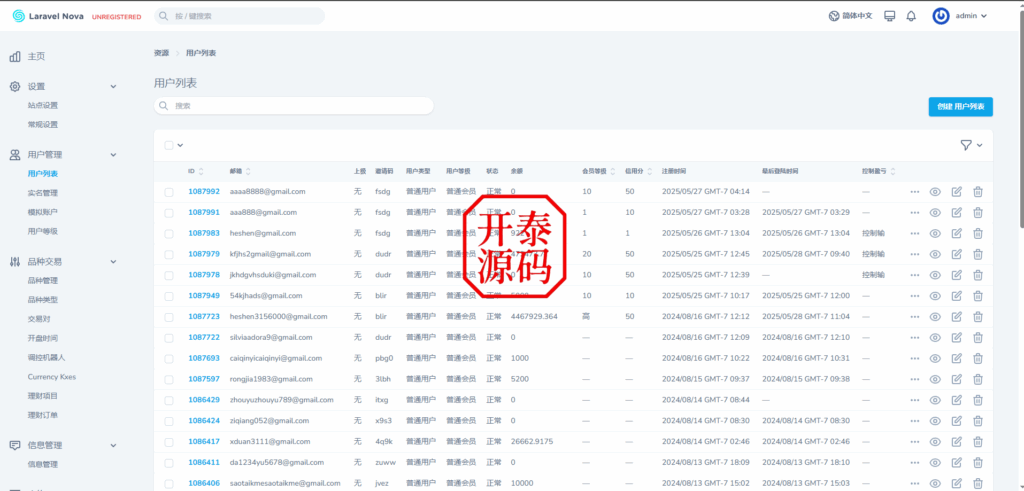This screenshot has height=491, width=1024.
Task: Open more actions for user 1087992
Action: pos(915,192)
